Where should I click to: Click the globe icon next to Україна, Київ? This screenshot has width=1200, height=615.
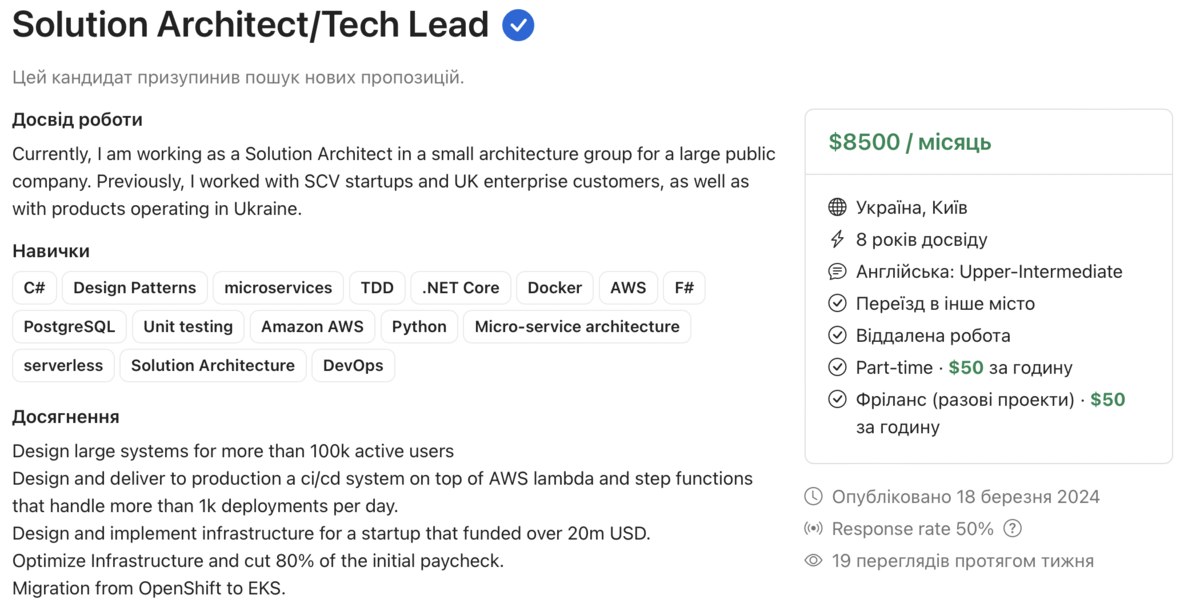click(x=838, y=208)
